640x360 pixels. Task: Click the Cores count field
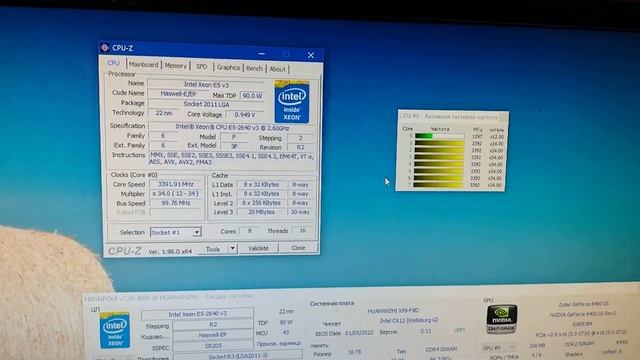coord(249,231)
